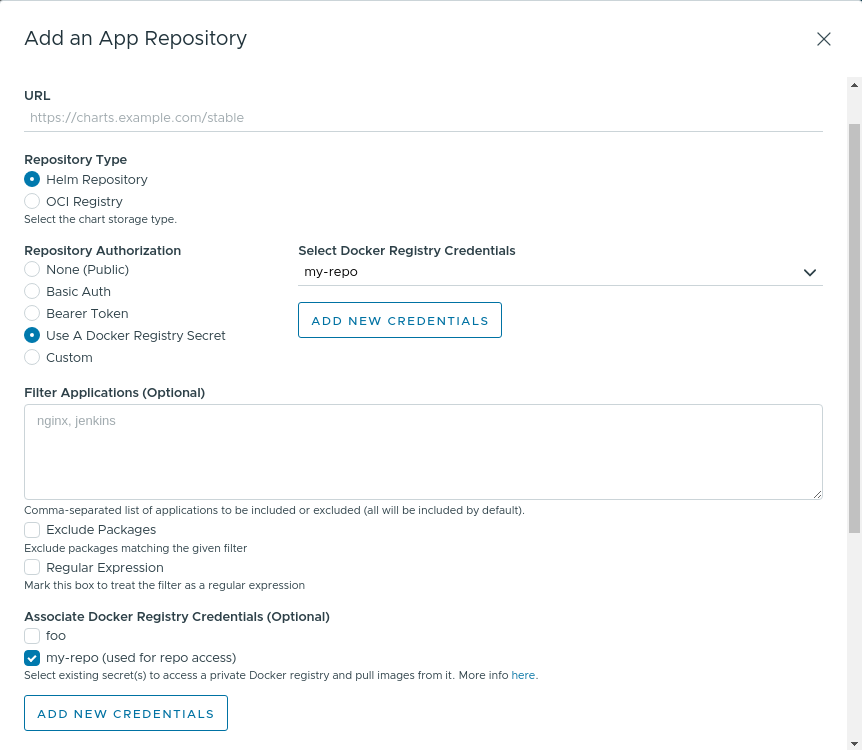Screen dimensions: 862x750
Task: Open the 'here' info link
Action: [523, 675]
